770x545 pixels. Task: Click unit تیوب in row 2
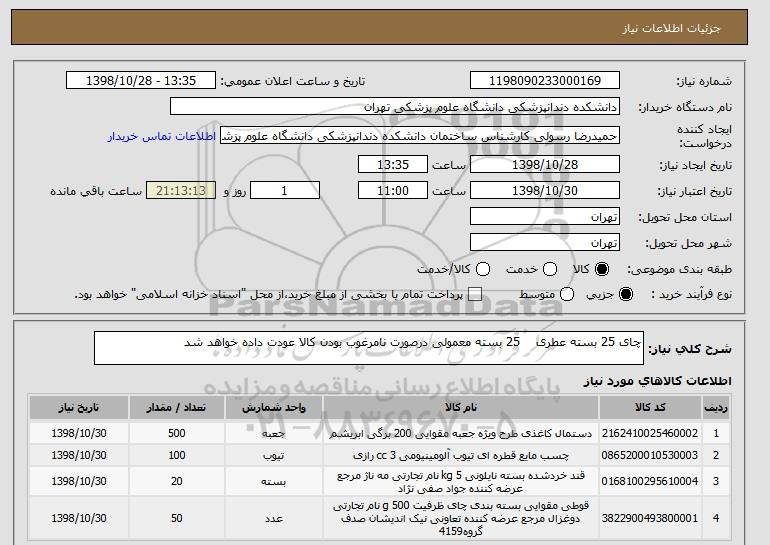click(x=274, y=456)
